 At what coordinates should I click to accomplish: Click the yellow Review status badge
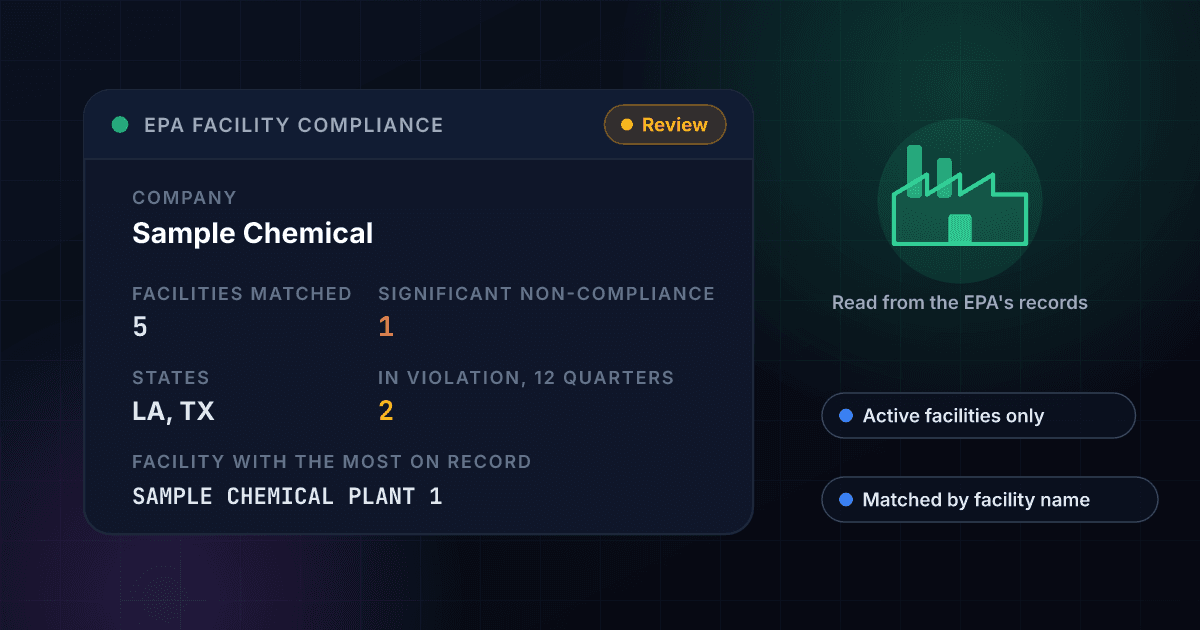coord(665,125)
